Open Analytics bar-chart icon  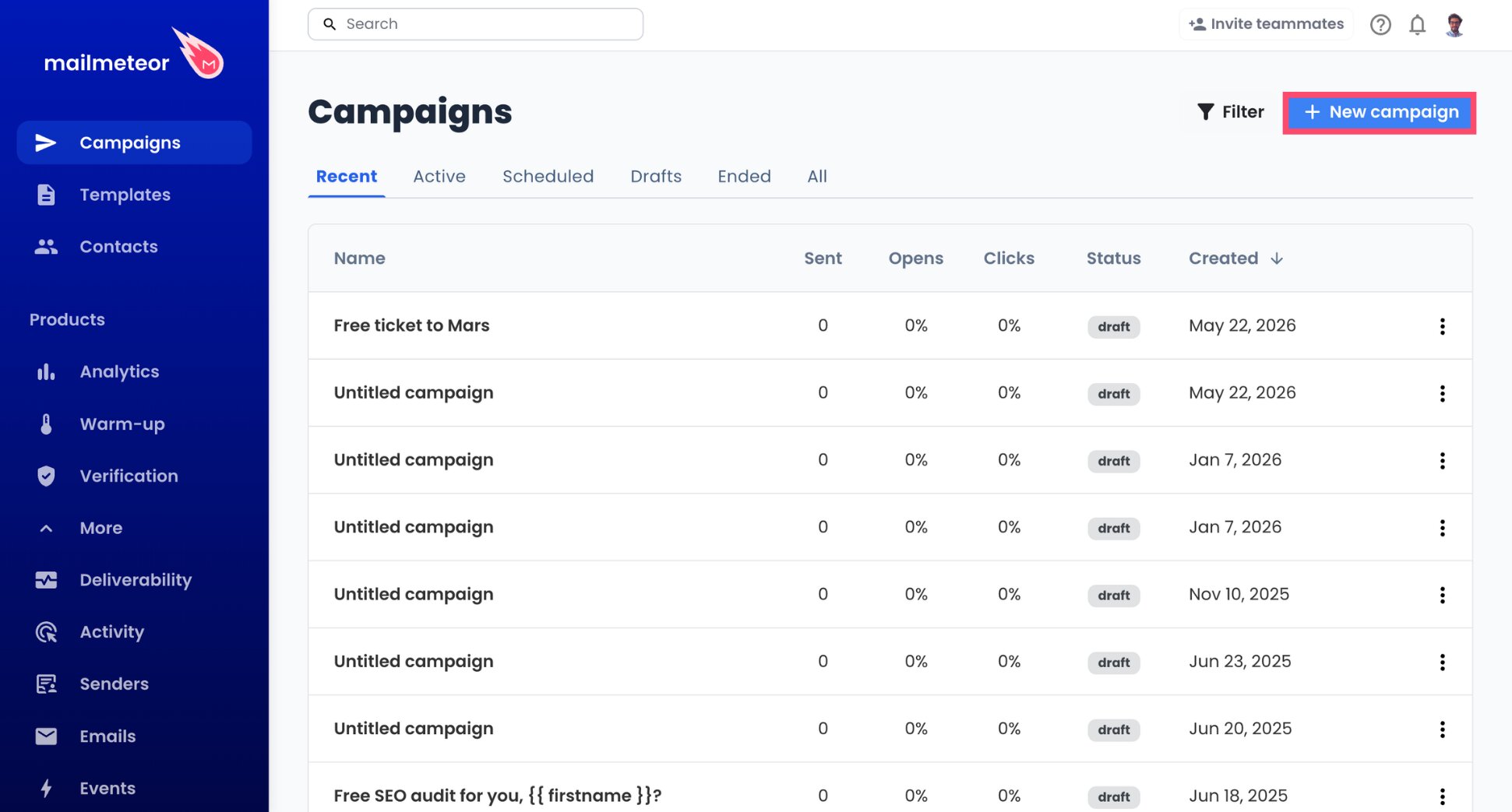point(46,372)
